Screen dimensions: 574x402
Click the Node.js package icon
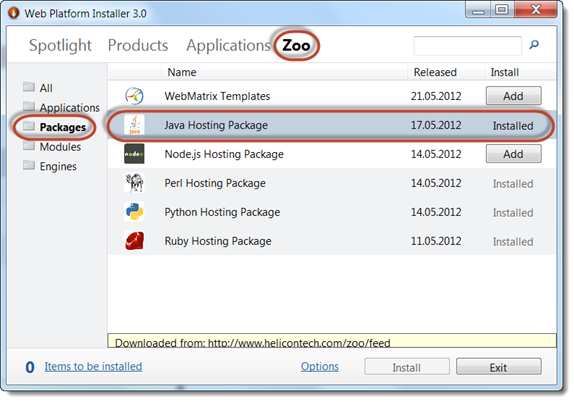(134, 154)
